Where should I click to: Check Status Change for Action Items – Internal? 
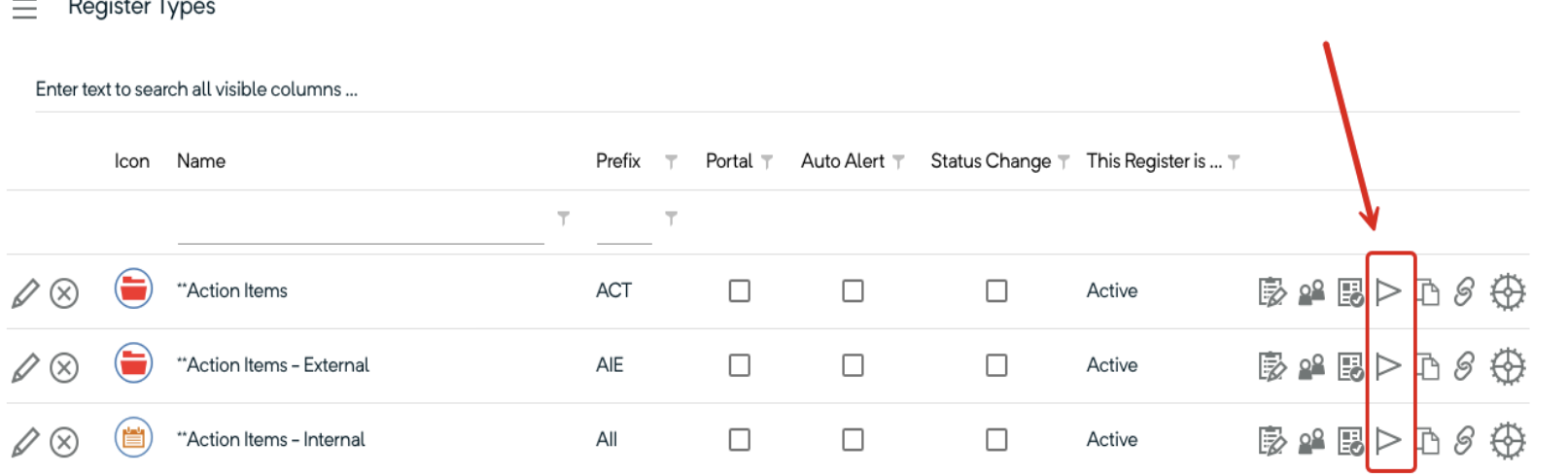tap(996, 440)
